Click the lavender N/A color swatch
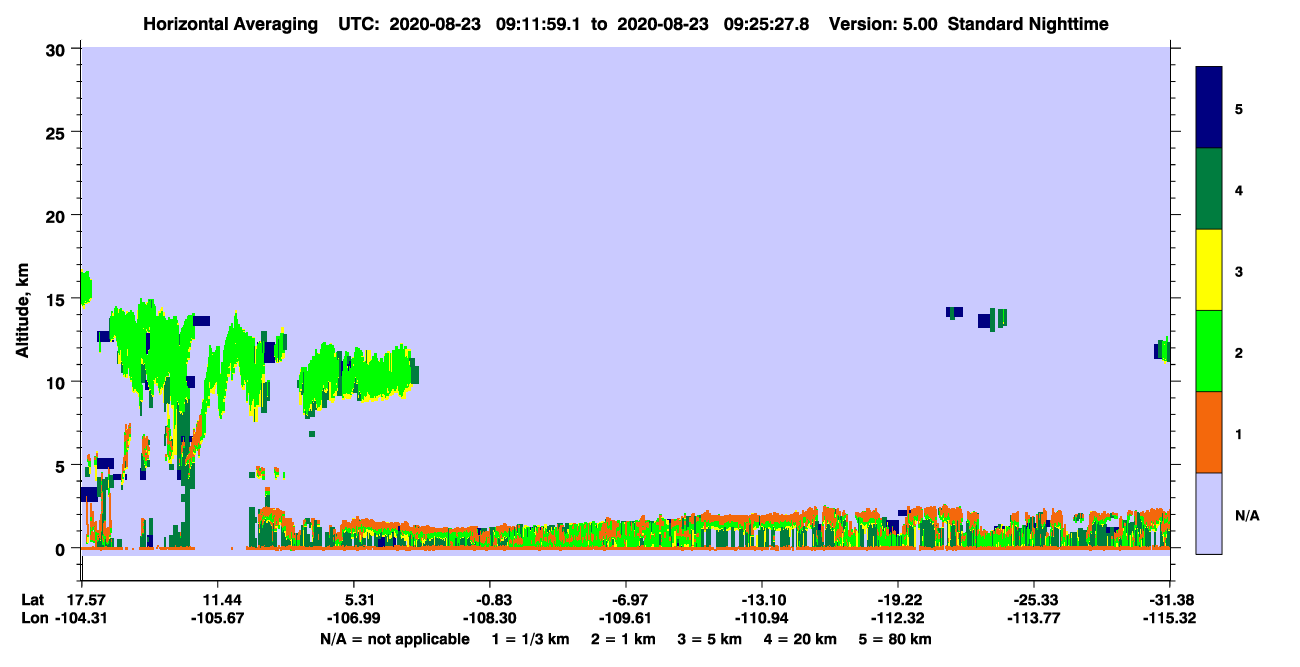This screenshot has height=667, width=1300. pos(1209,513)
